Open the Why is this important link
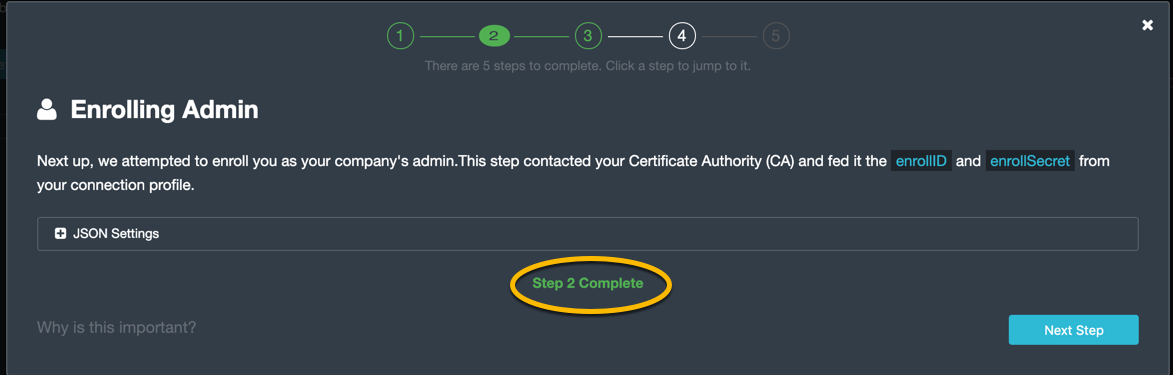Screen dimensions: 1173x375 click(117, 327)
